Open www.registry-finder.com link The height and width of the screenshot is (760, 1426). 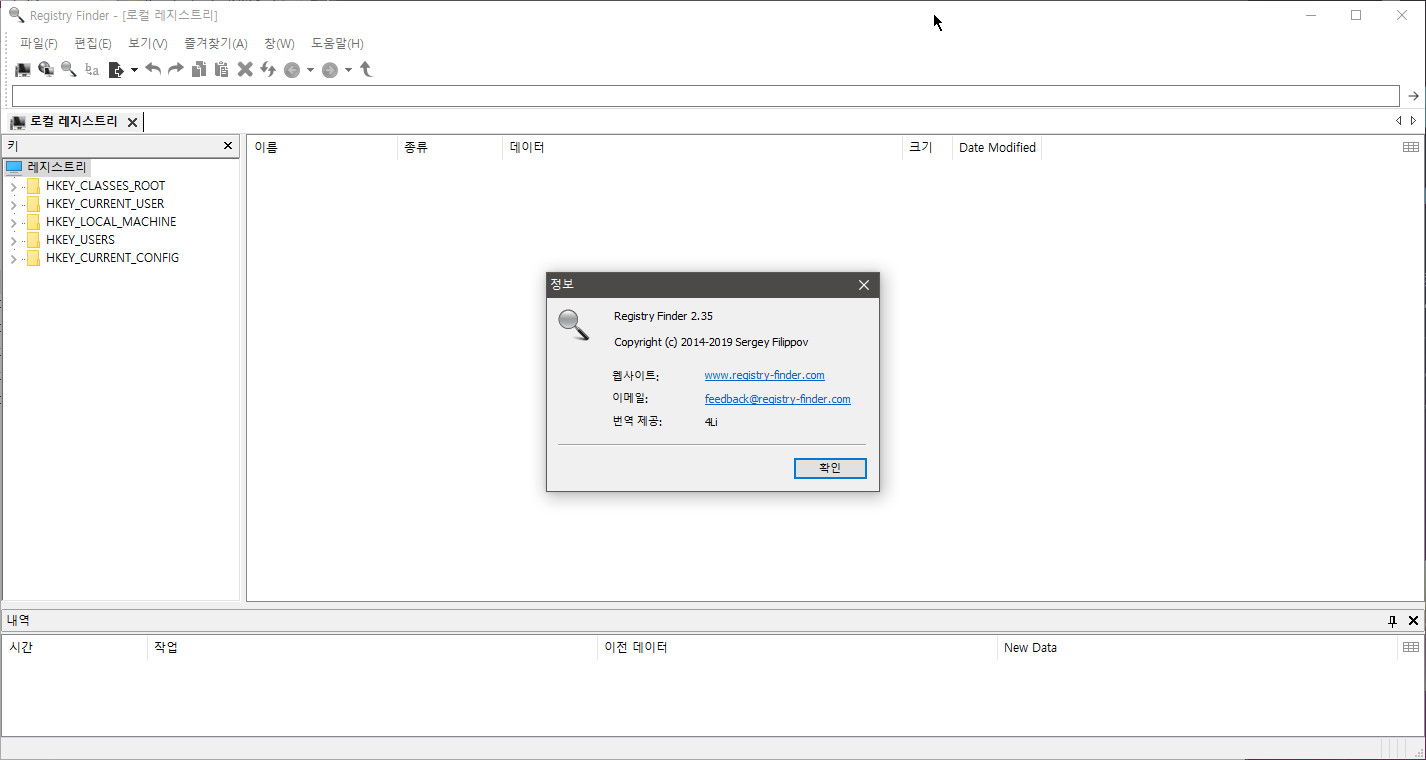coord(764,375)
